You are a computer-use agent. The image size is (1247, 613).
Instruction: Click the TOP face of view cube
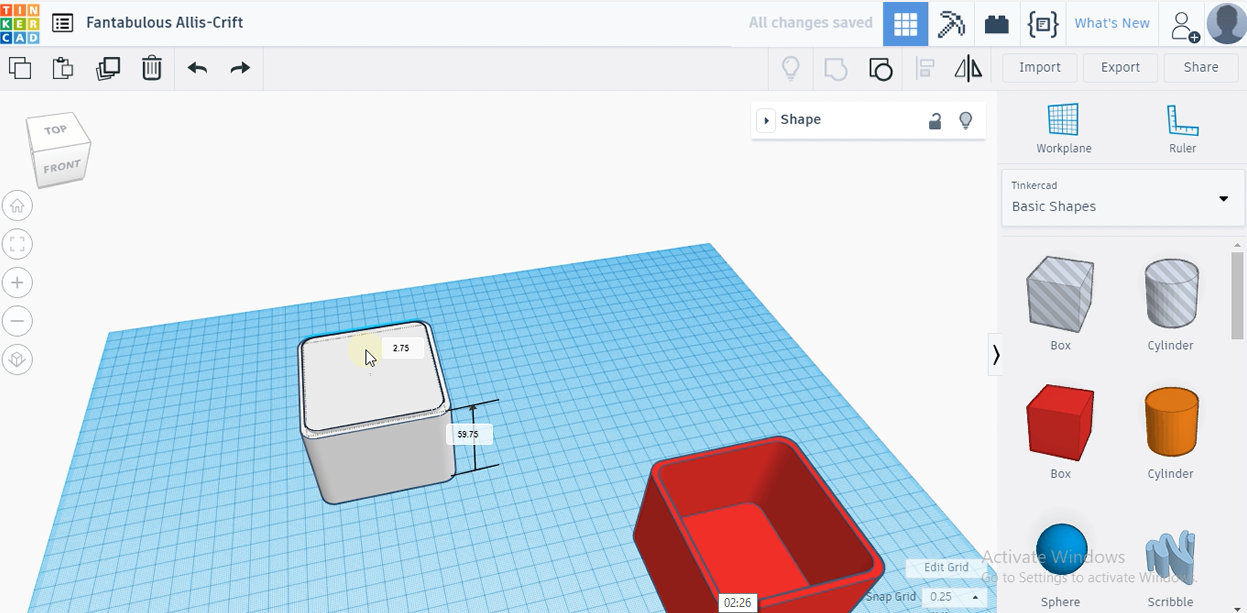click(x=56, y=130)
